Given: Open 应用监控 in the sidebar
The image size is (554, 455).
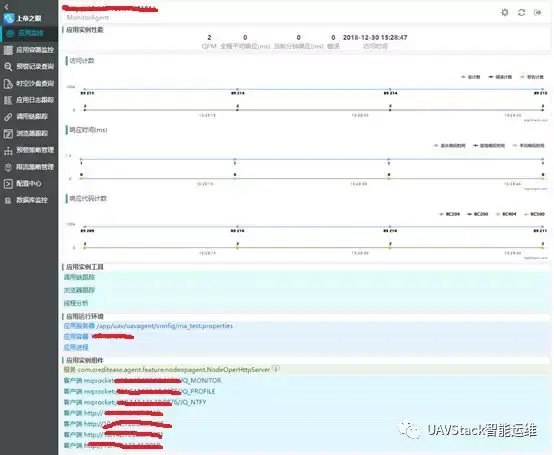Looking at the screenshot, I should pyautogui.click(x=29, y=33).
